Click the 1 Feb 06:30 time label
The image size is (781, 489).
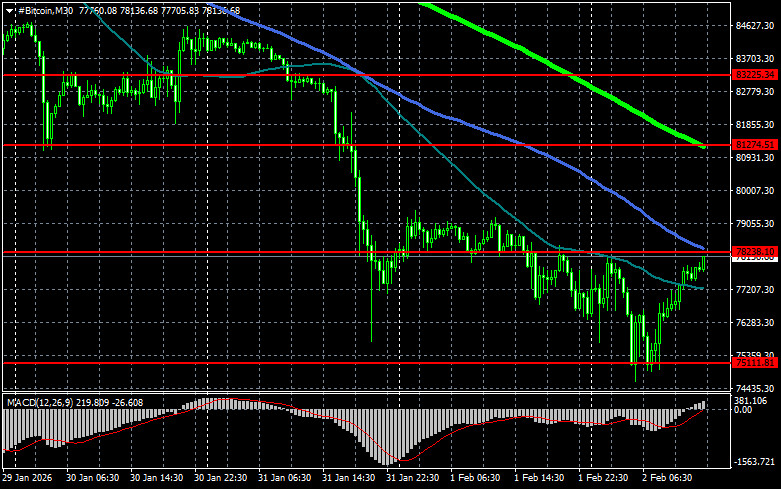click(475, 478)
